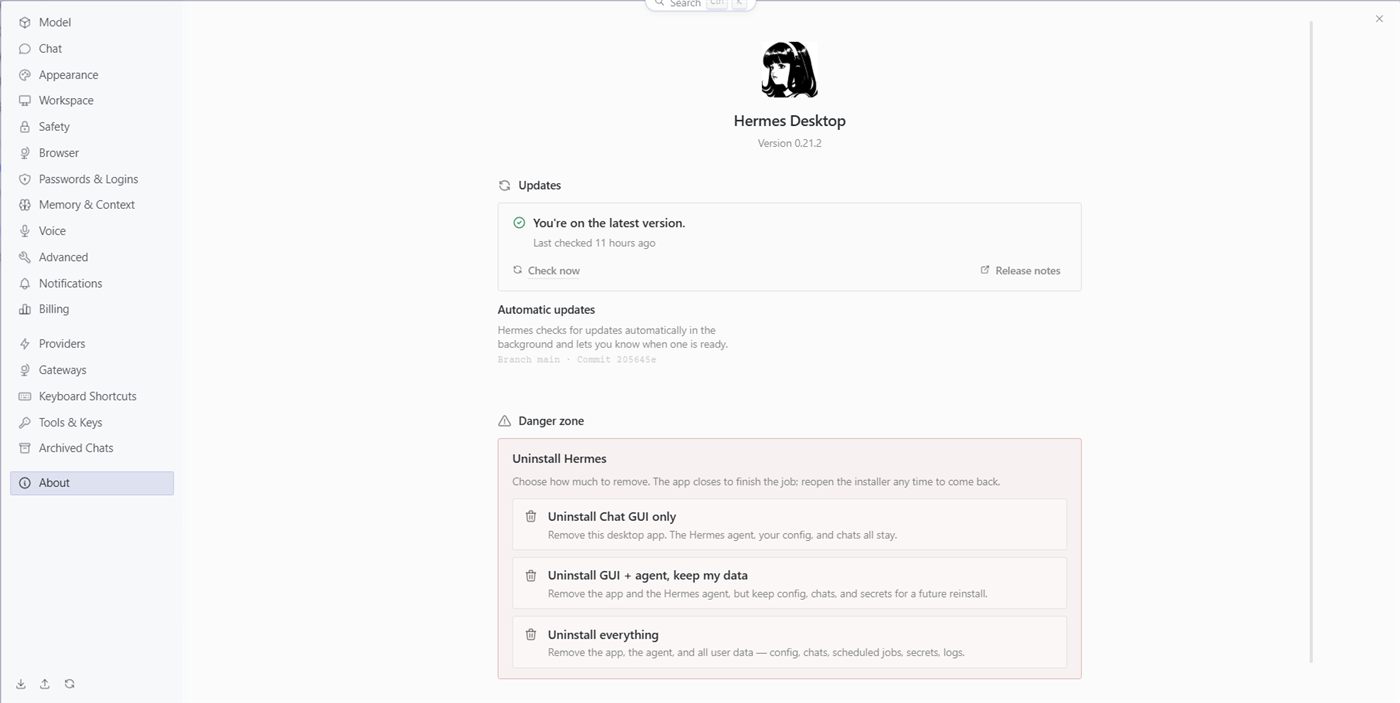
Task: Click the vertical scrollbar on the right
Action: tap(1311, 340)
